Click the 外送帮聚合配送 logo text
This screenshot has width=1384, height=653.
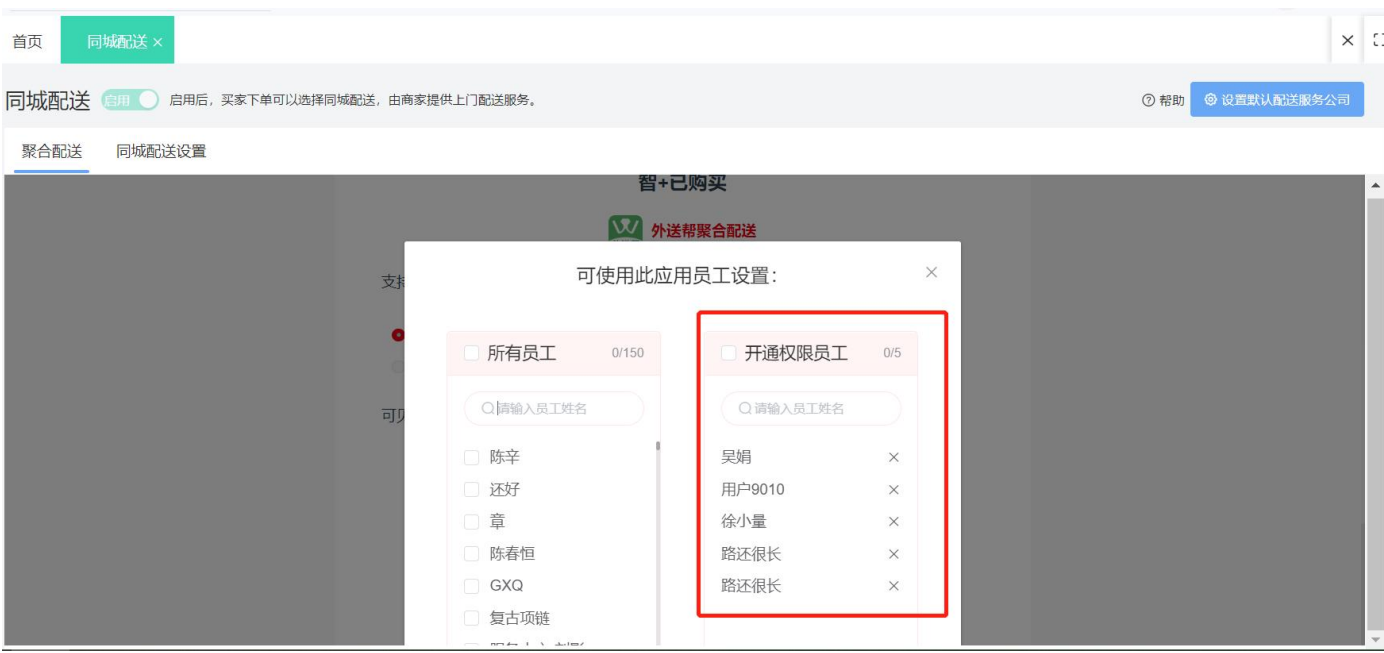coord(704,231)
